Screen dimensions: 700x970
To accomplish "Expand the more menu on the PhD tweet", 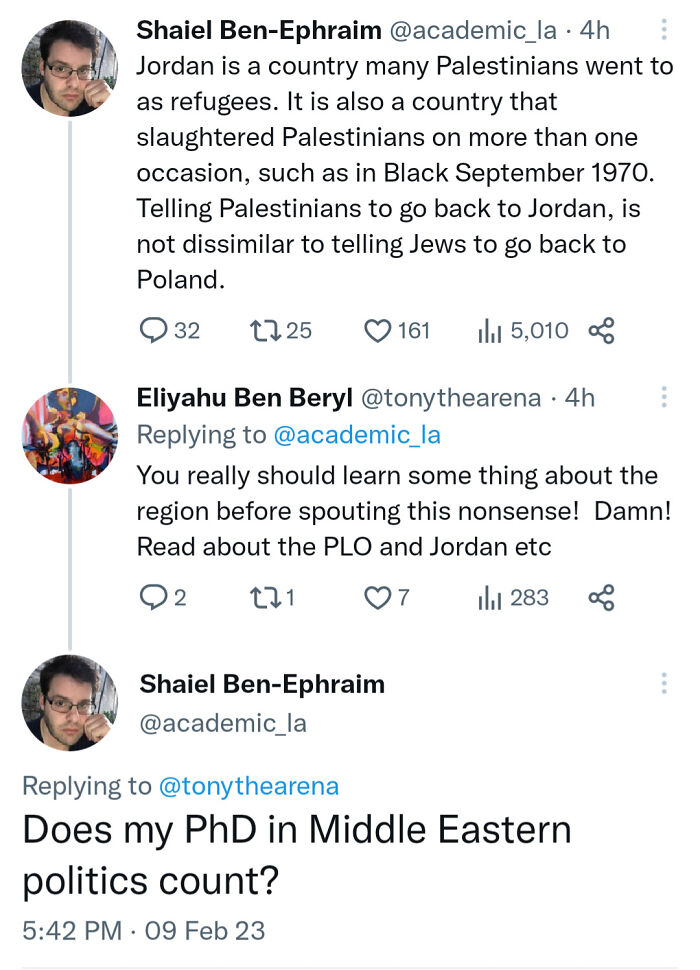I will tap(664, 684).
